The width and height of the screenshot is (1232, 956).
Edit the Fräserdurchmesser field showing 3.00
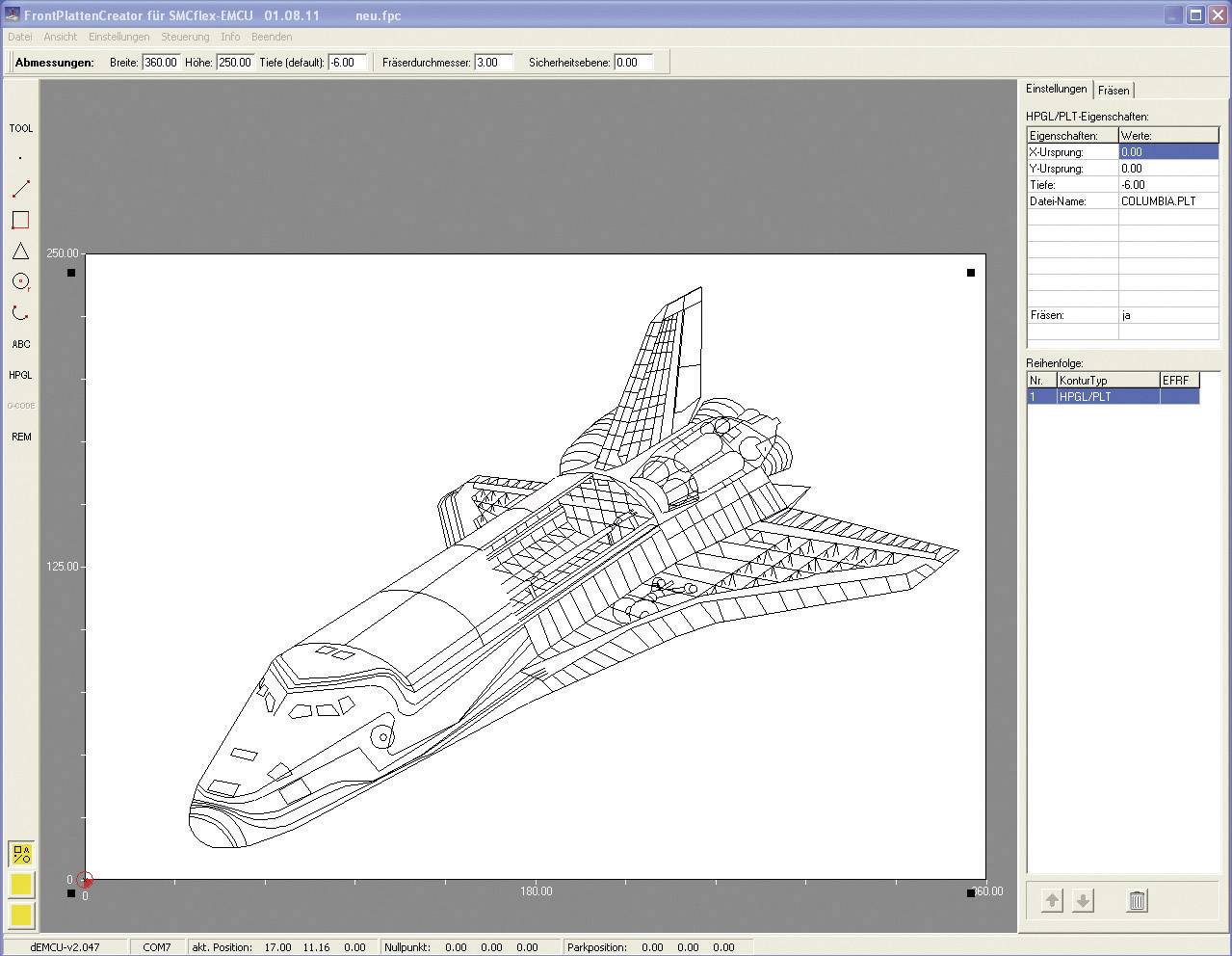(493, 63)
